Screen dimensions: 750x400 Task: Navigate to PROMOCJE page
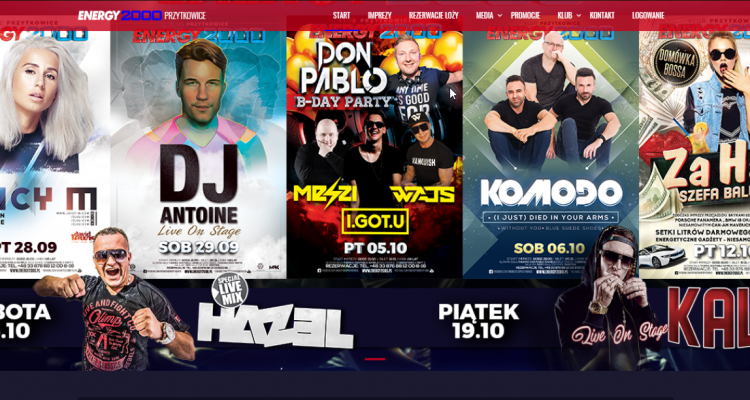525,15
